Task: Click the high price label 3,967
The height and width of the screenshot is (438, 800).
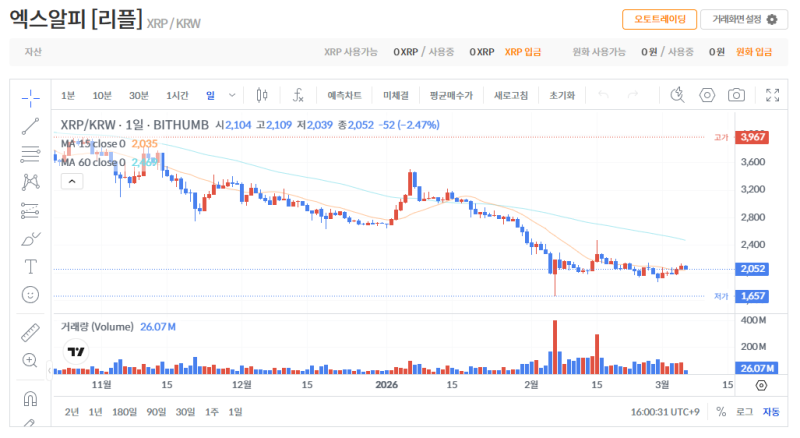Action: (x=752, y=137)
